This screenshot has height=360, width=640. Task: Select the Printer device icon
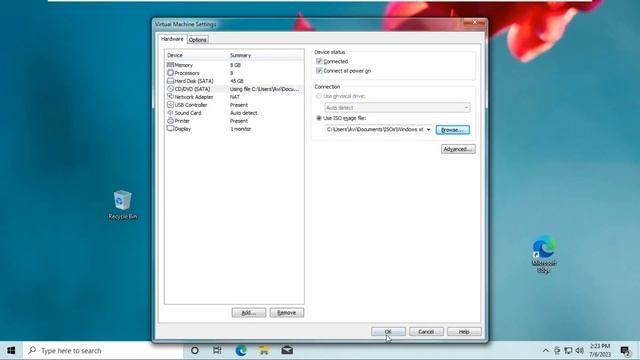tap(170, 120)
